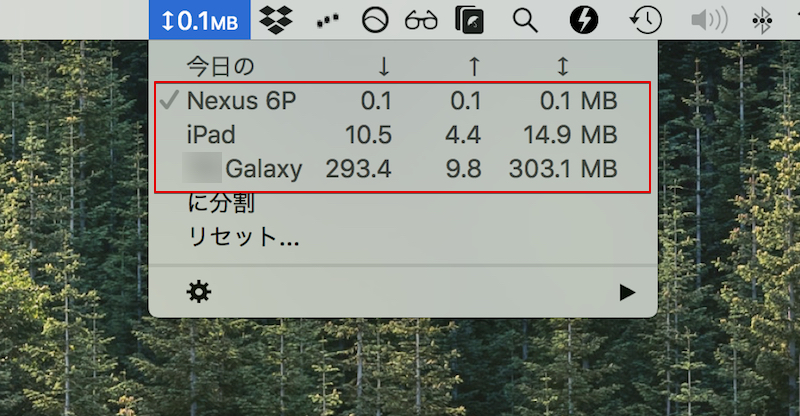Click the 0.1MB data usage menu bar item
Screen dimensions: 800x416
tap(199, 20)
